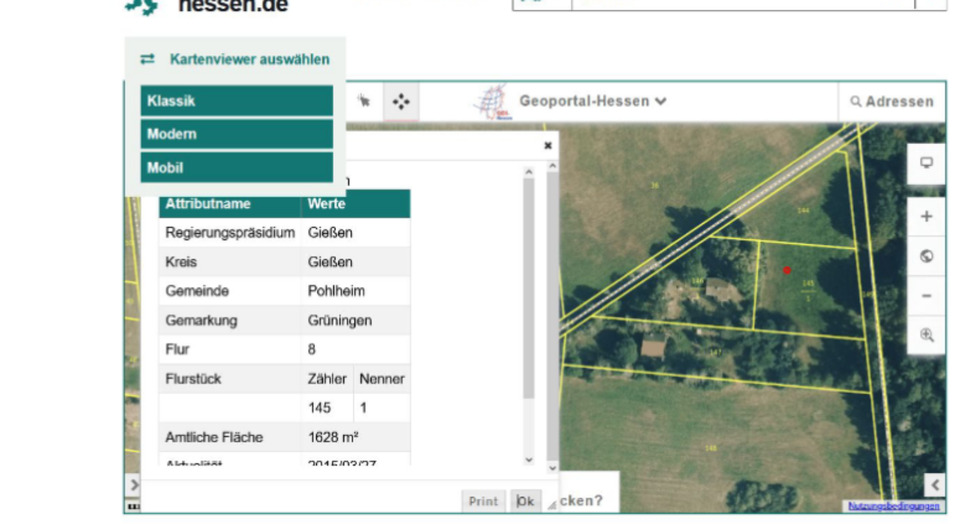The width and height of the screenshot is (960, 524).
Task: Click the globe full extent icon
Action: (926, 256)
